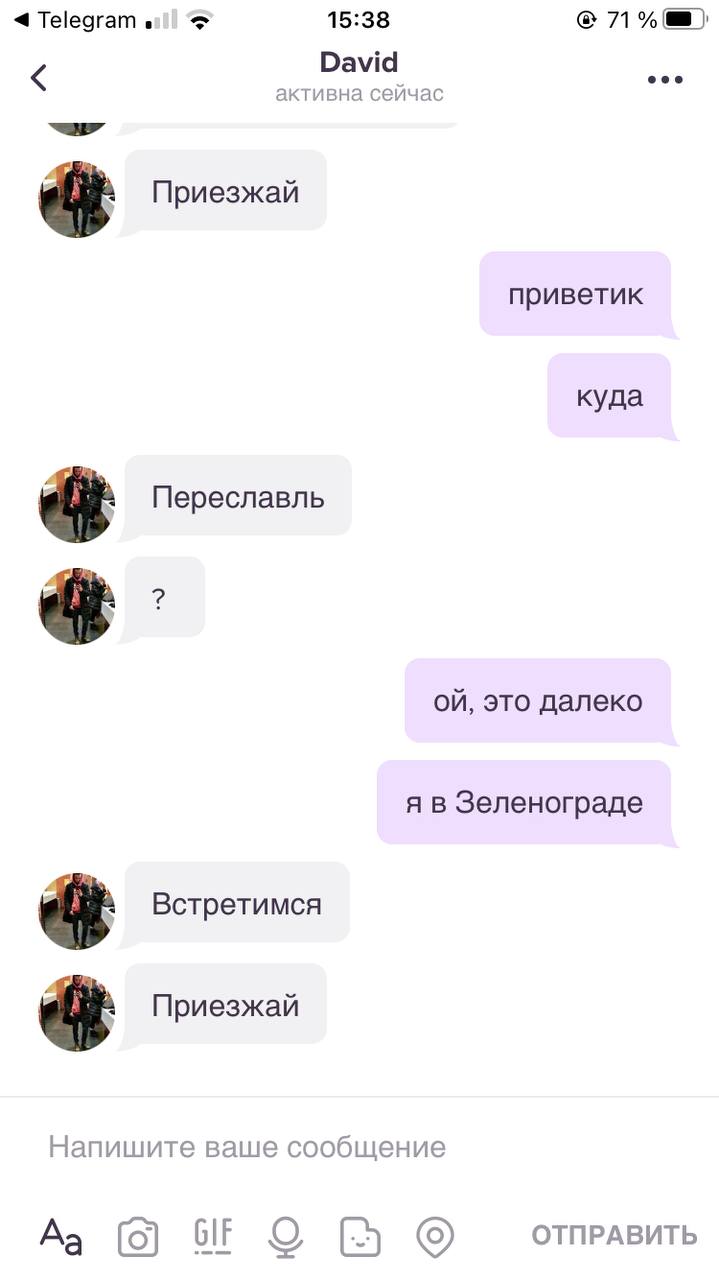Start a voice message with the microphone icon
The image size is (719, 1280).
tap(285, 1237)
